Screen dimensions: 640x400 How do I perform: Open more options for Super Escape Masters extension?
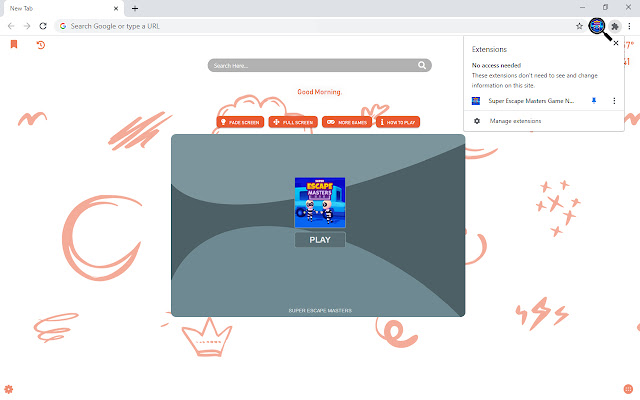click(614, 101)
